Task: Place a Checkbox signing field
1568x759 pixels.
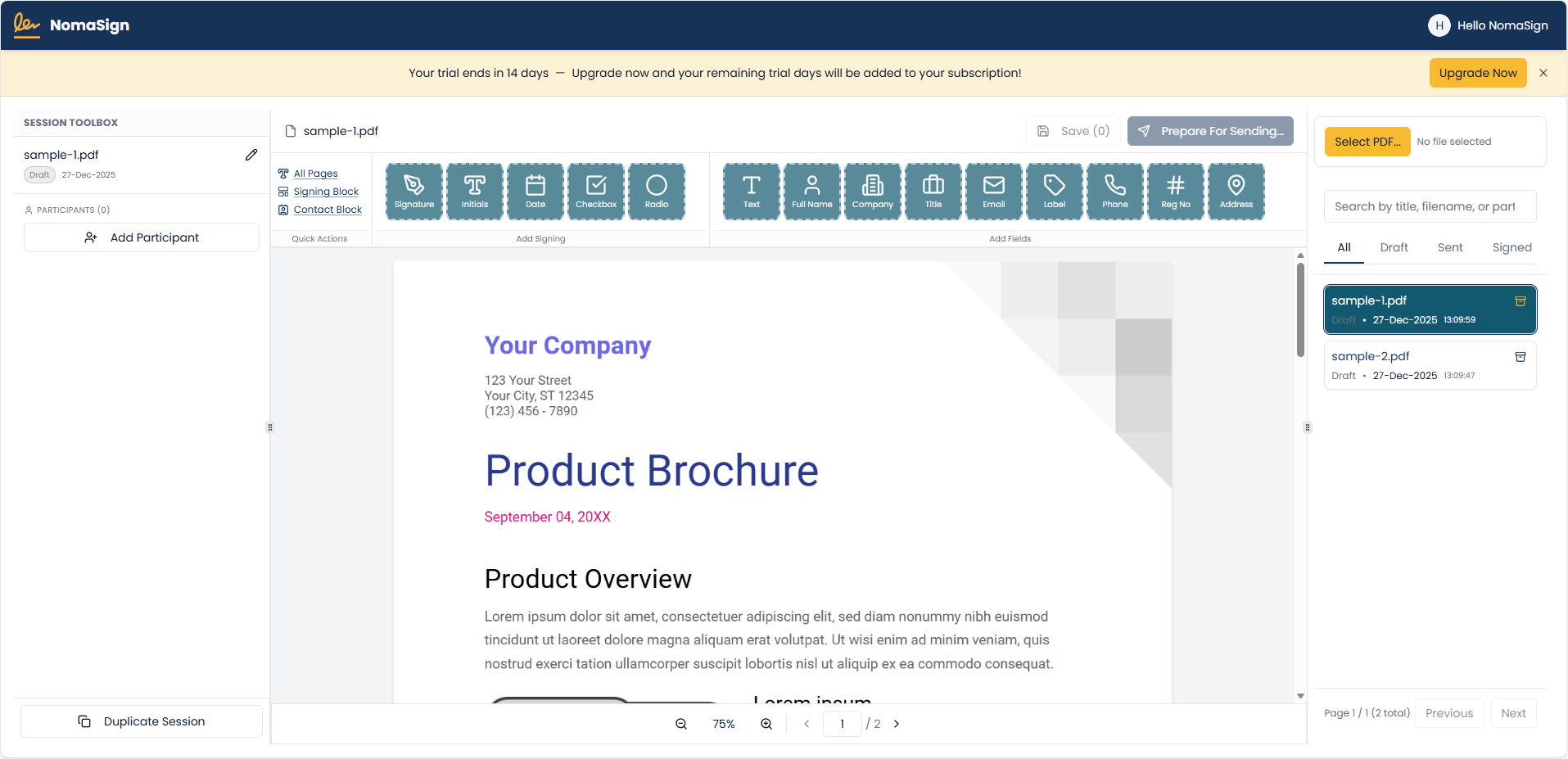Action: click(595, 191)
